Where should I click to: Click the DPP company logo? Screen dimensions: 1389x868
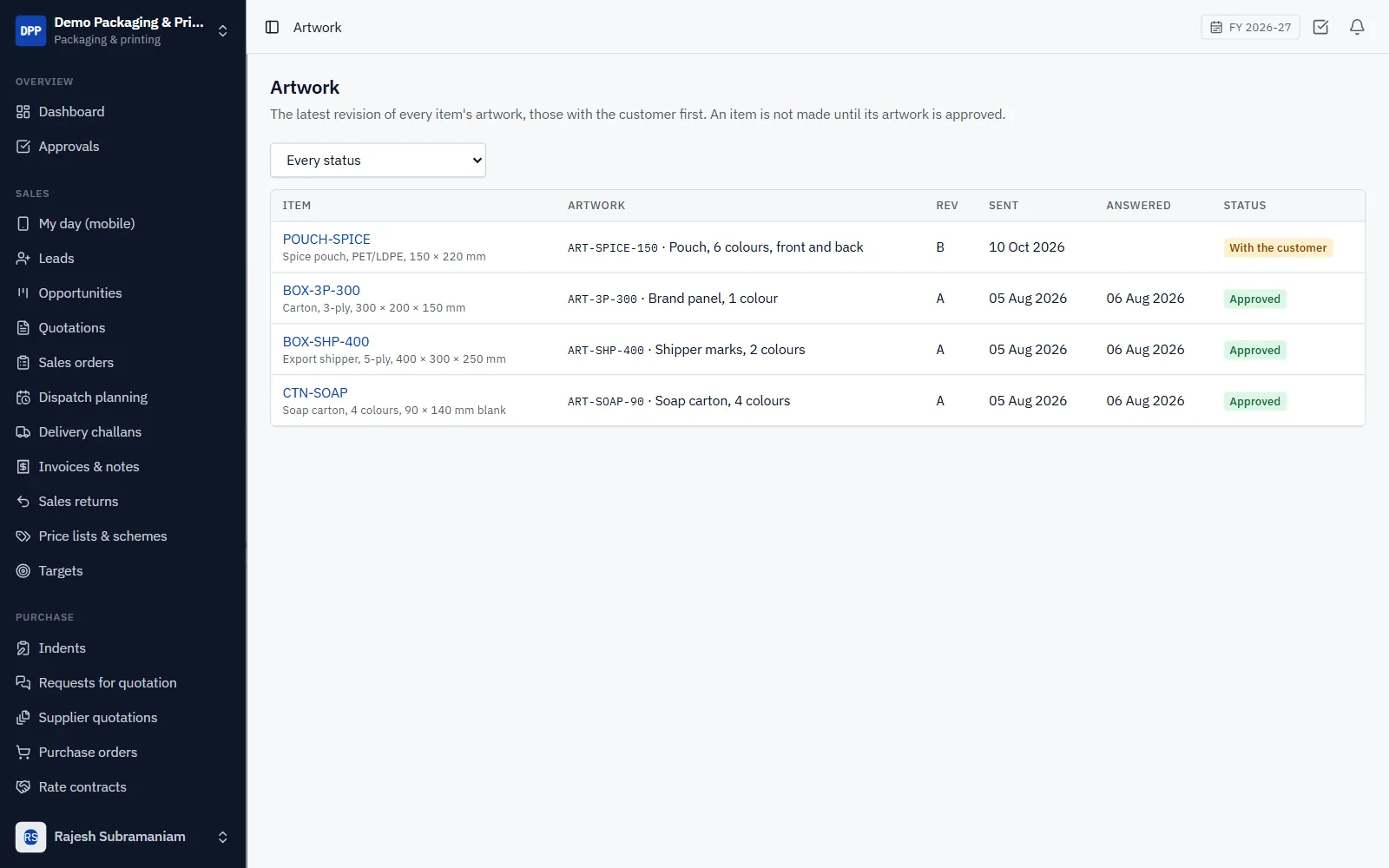30,30
